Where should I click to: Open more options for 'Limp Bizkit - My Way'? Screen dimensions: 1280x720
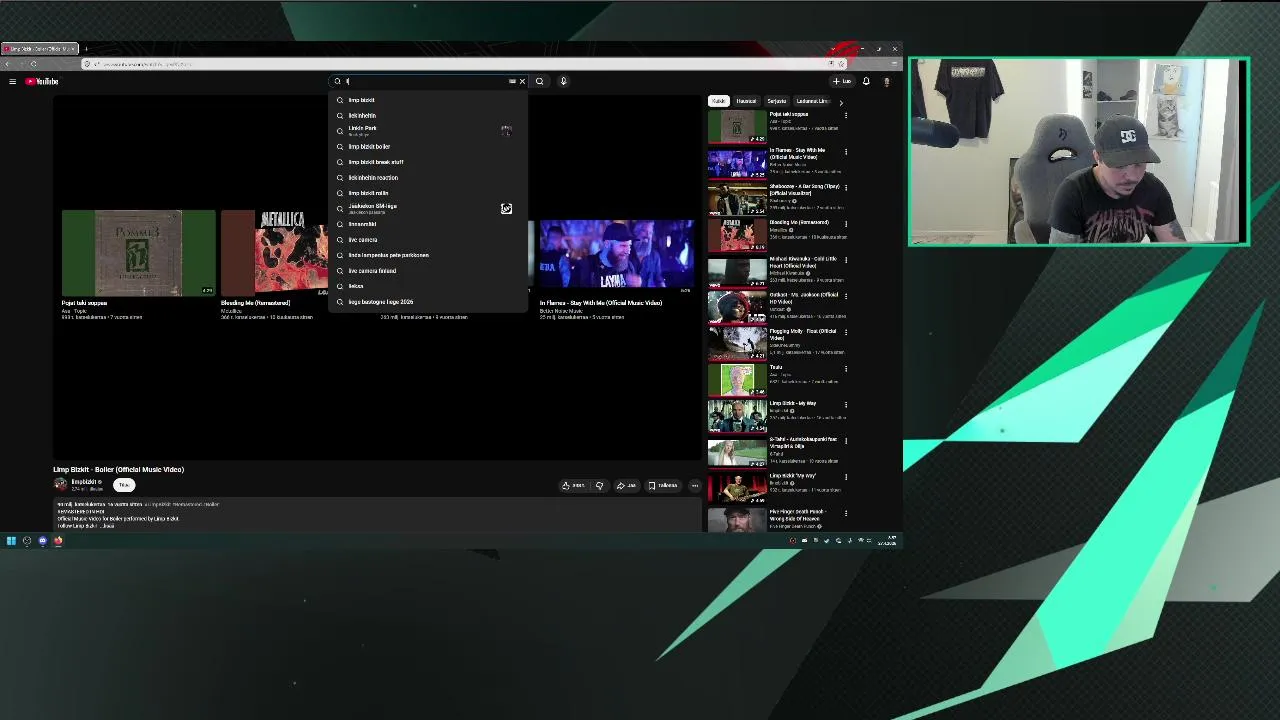point(846,405)
